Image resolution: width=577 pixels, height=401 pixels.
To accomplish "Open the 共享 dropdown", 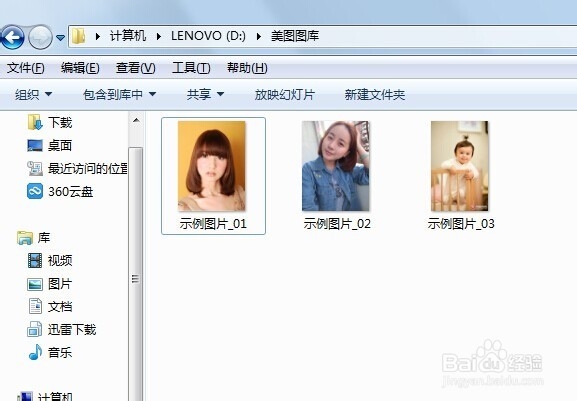I will (205, 95).
